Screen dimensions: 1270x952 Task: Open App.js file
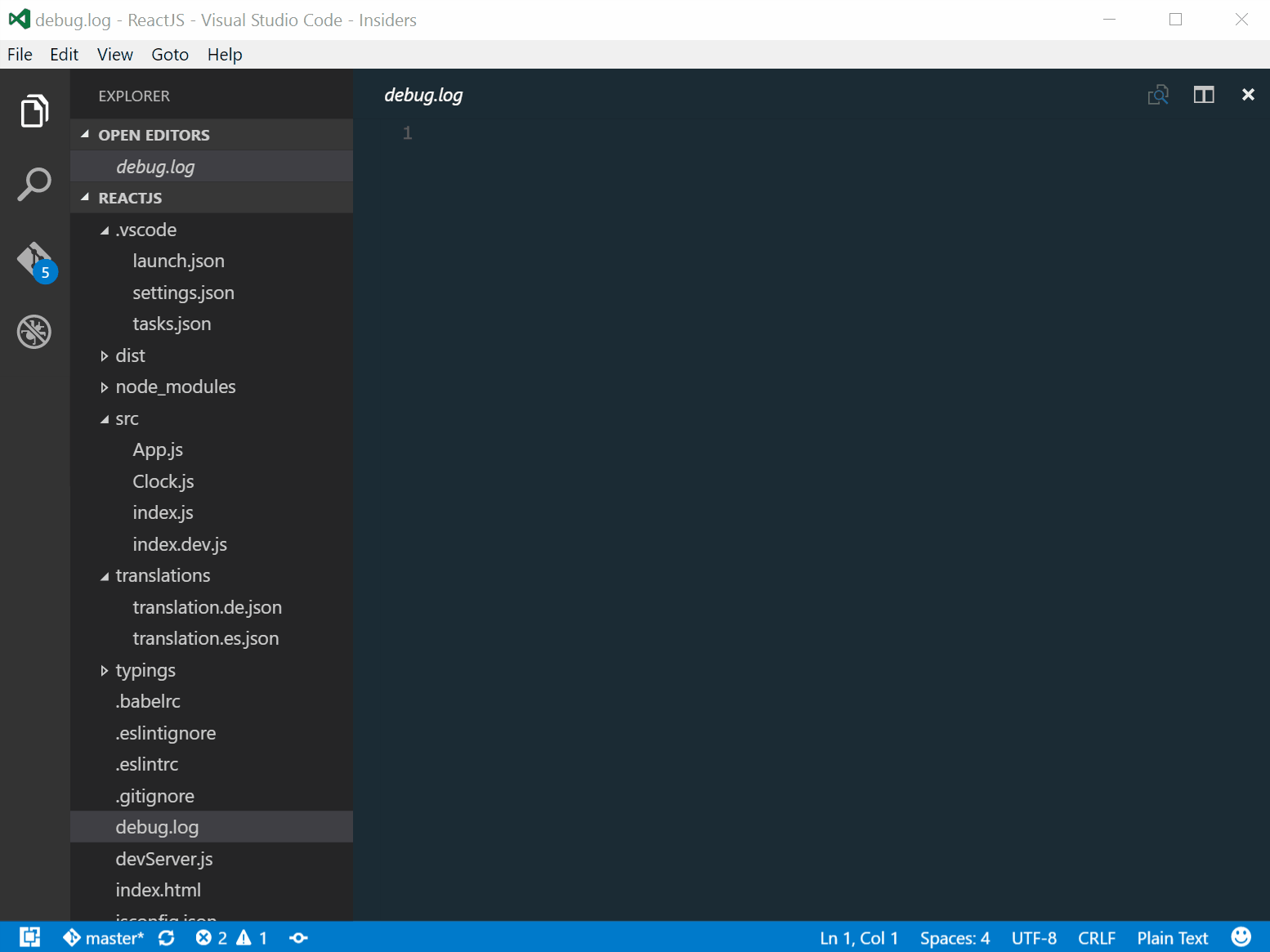point(212,449)
